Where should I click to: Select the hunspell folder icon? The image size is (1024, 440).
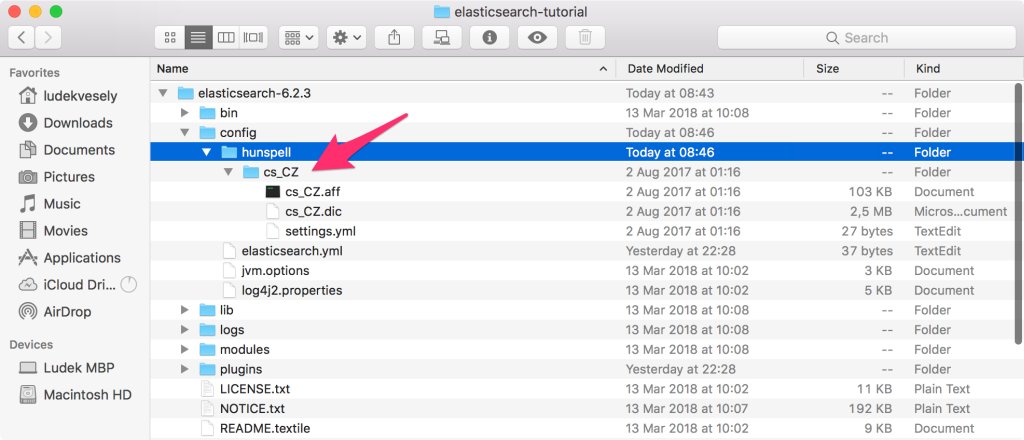click(x=229, y=152)
